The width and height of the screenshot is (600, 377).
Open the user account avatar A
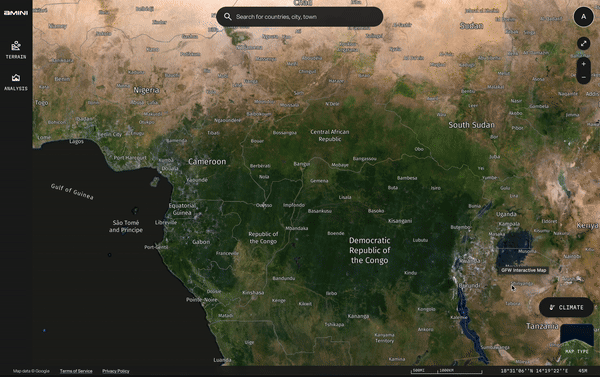(583, 16)
